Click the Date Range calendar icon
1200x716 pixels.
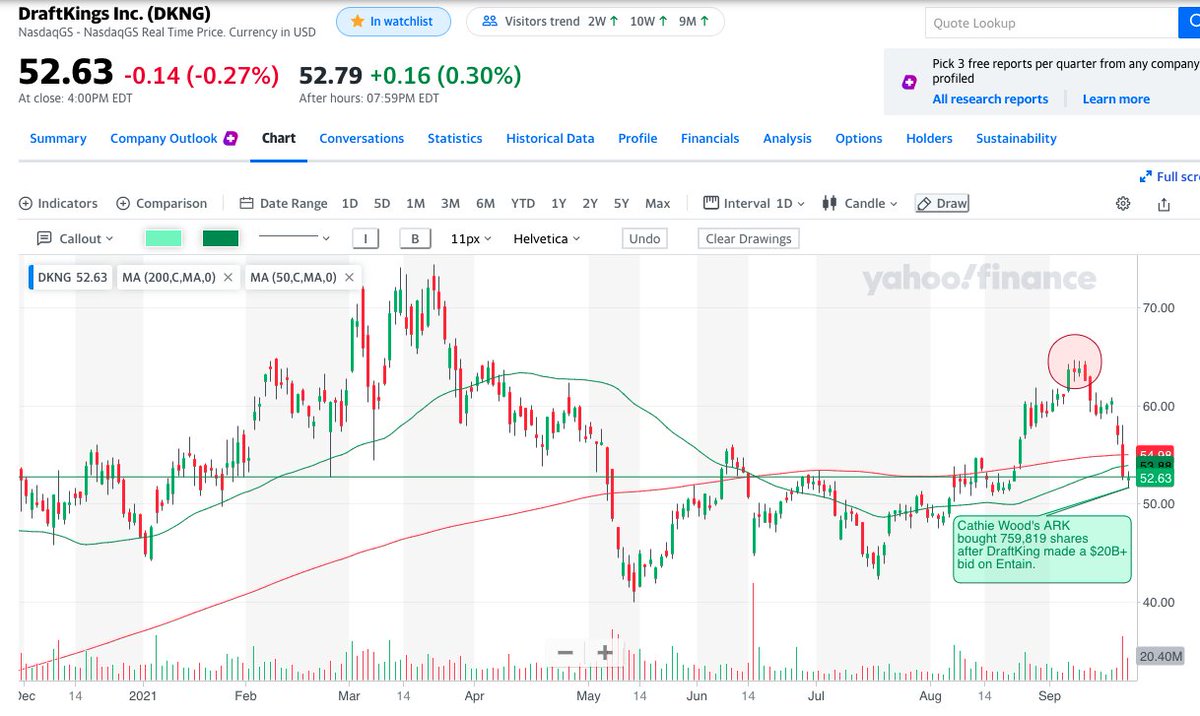click(x=247, y=203)
